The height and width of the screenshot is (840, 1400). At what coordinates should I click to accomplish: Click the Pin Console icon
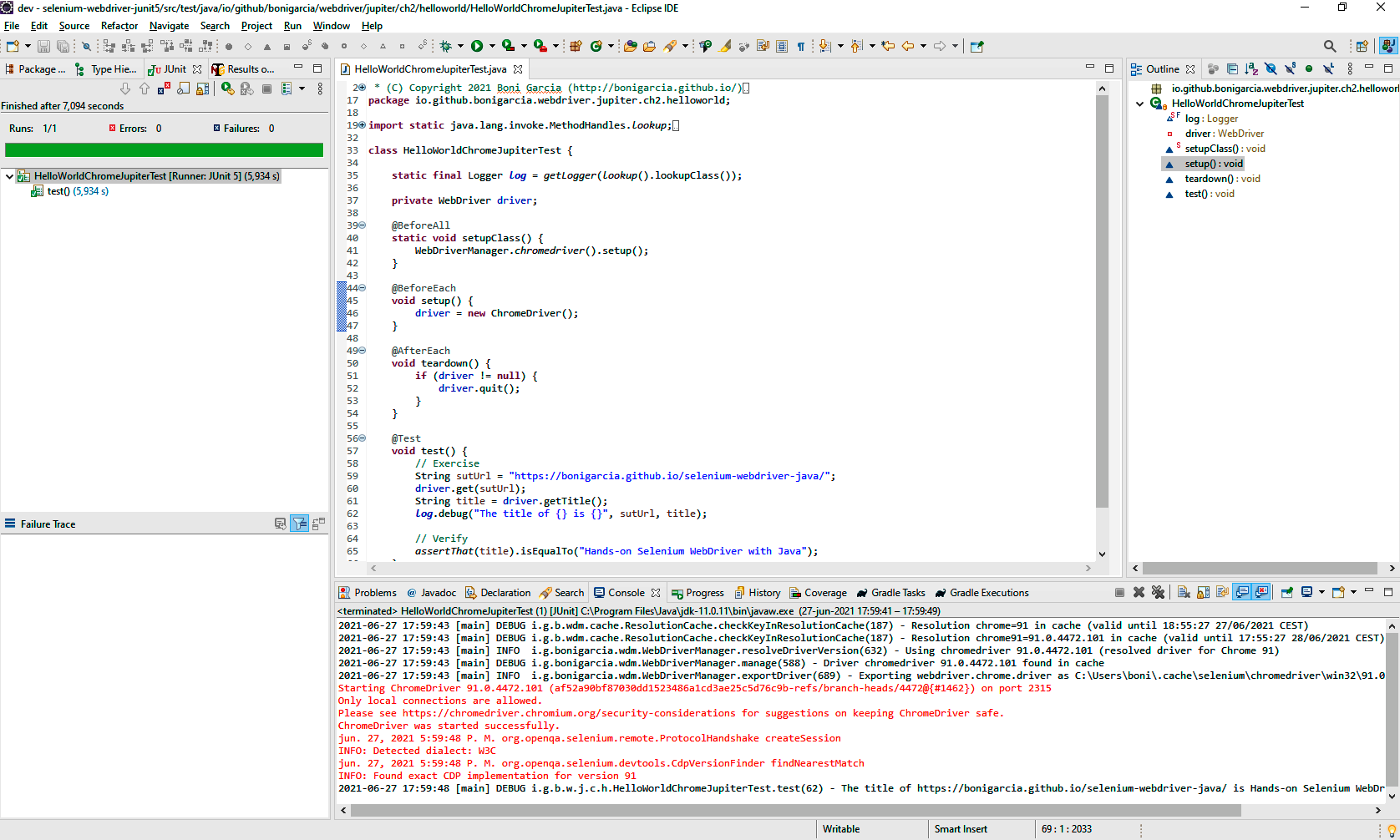click(1286, 593)
